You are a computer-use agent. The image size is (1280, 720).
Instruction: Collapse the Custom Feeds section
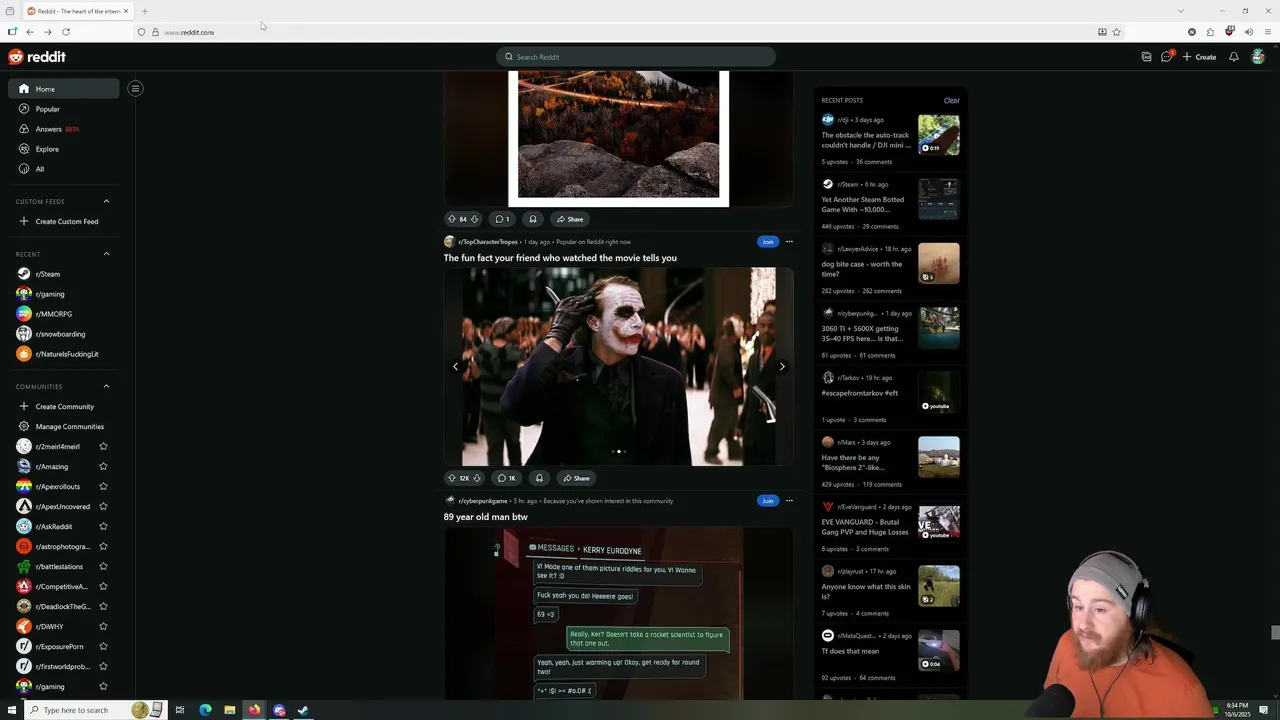(x=106, y=201)
